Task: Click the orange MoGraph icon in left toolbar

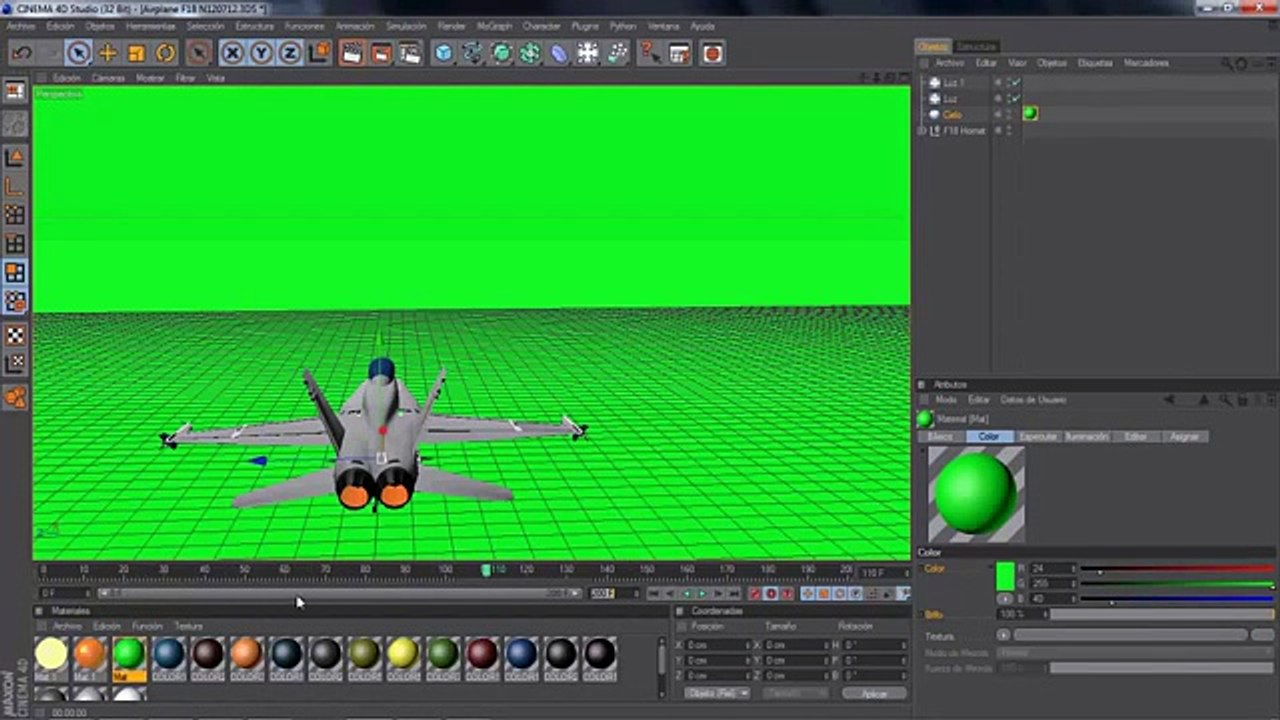Action: point(15,397)
